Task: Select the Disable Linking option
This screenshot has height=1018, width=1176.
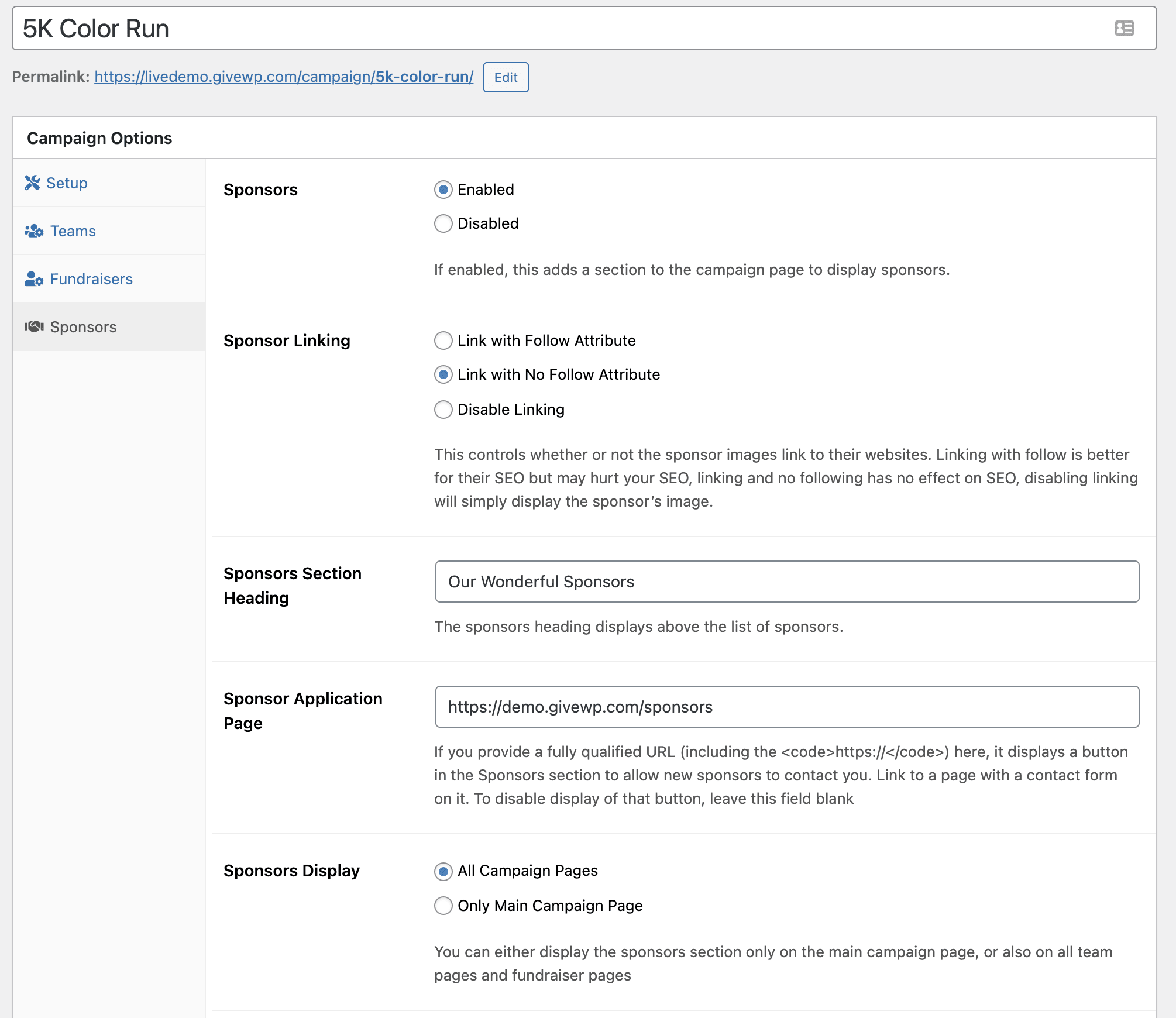Action: coord(443,410)
